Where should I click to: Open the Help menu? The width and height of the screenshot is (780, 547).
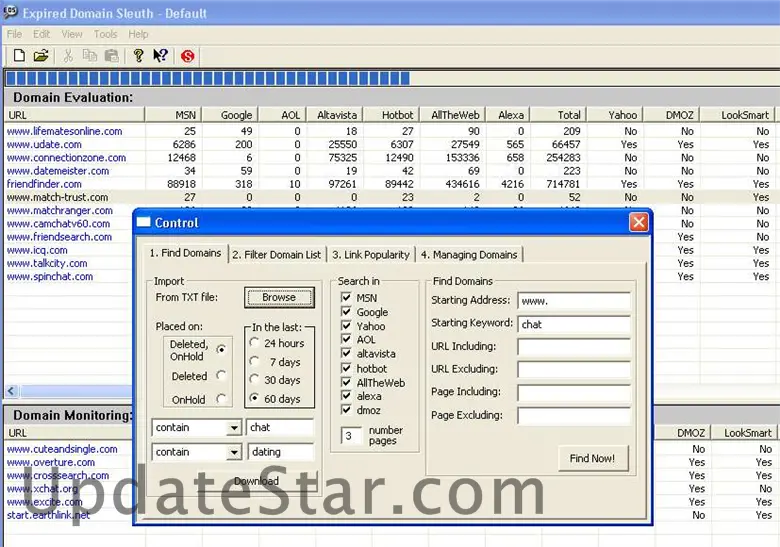(138, 34)
